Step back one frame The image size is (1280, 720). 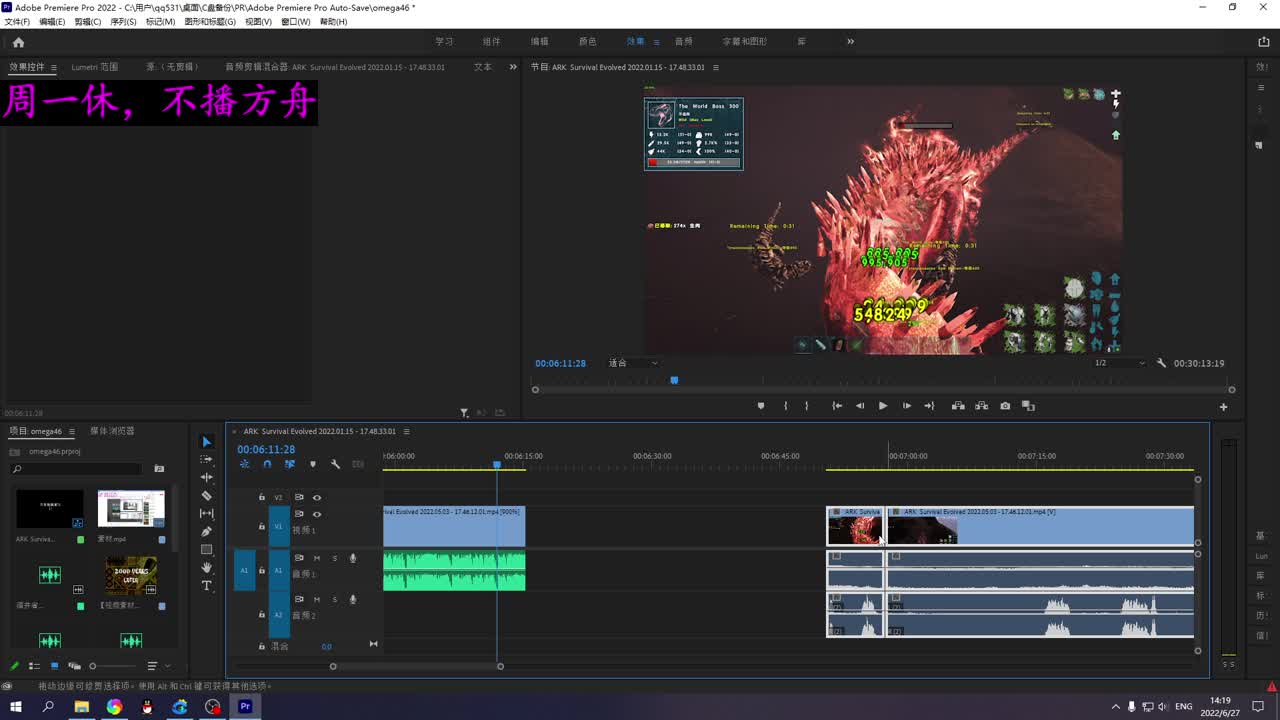860,406
